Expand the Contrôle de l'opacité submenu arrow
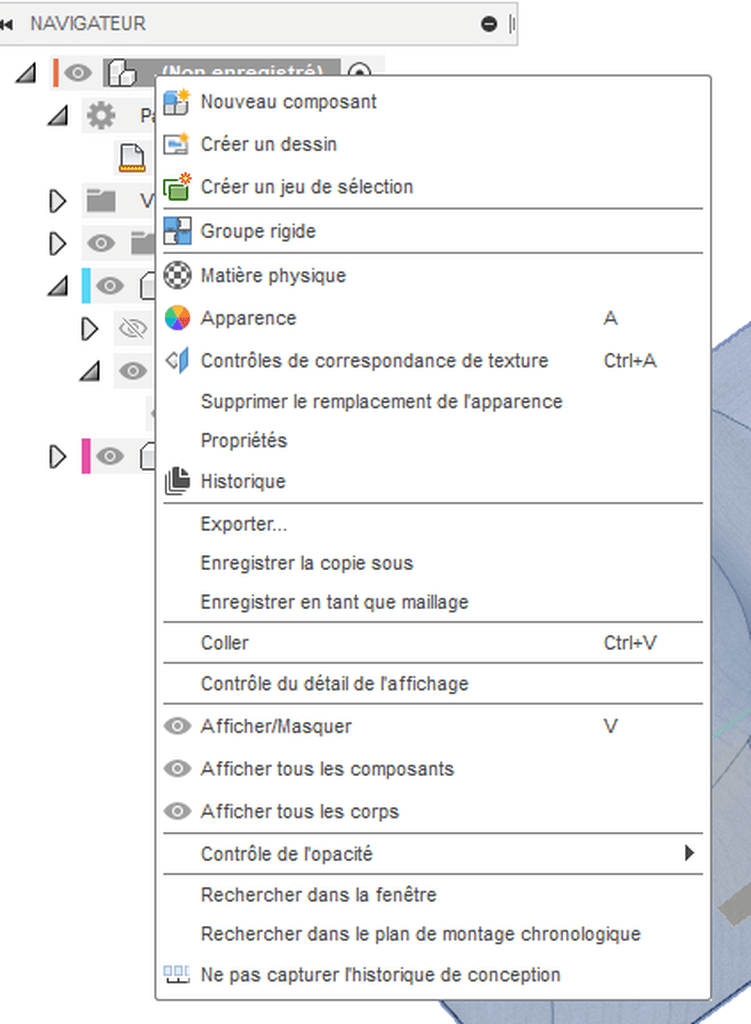The image size is (751, 1024). [689, 853]
